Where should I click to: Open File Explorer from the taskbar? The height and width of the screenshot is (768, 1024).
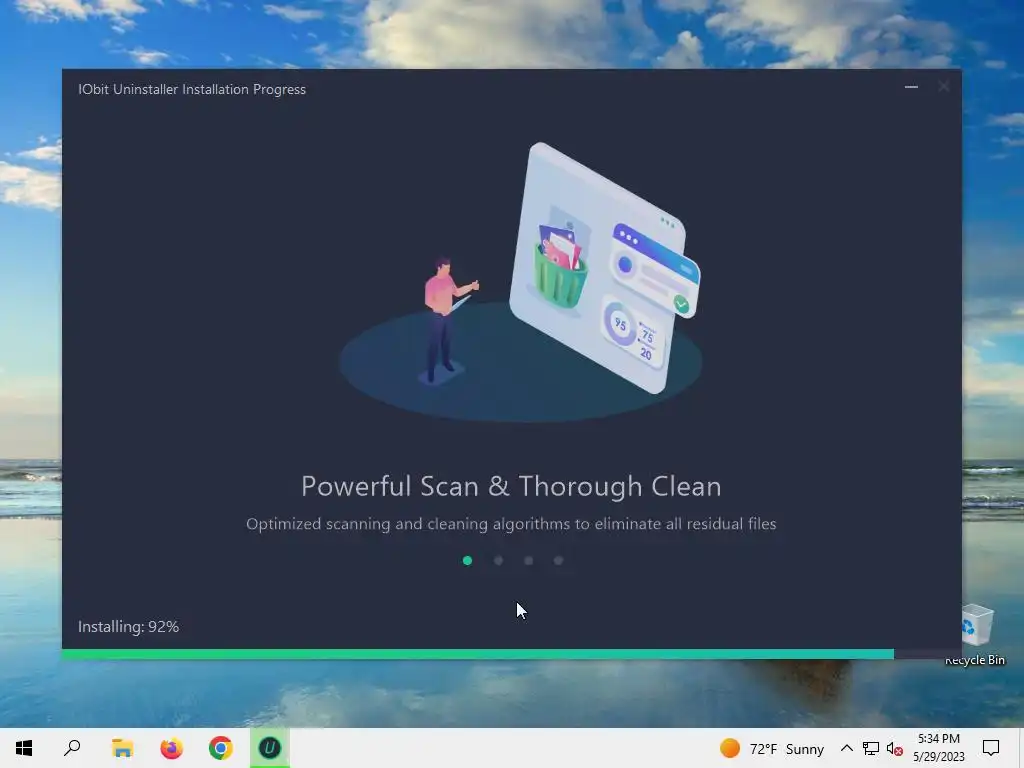point(122,748)
